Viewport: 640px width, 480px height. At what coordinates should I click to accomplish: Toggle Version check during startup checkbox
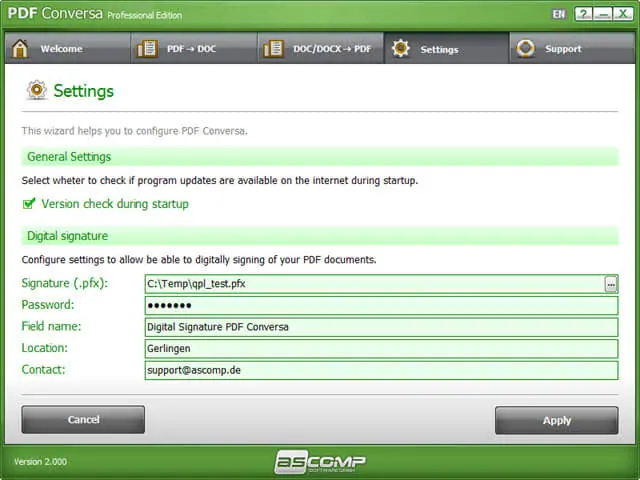click(x=29, y=203)
